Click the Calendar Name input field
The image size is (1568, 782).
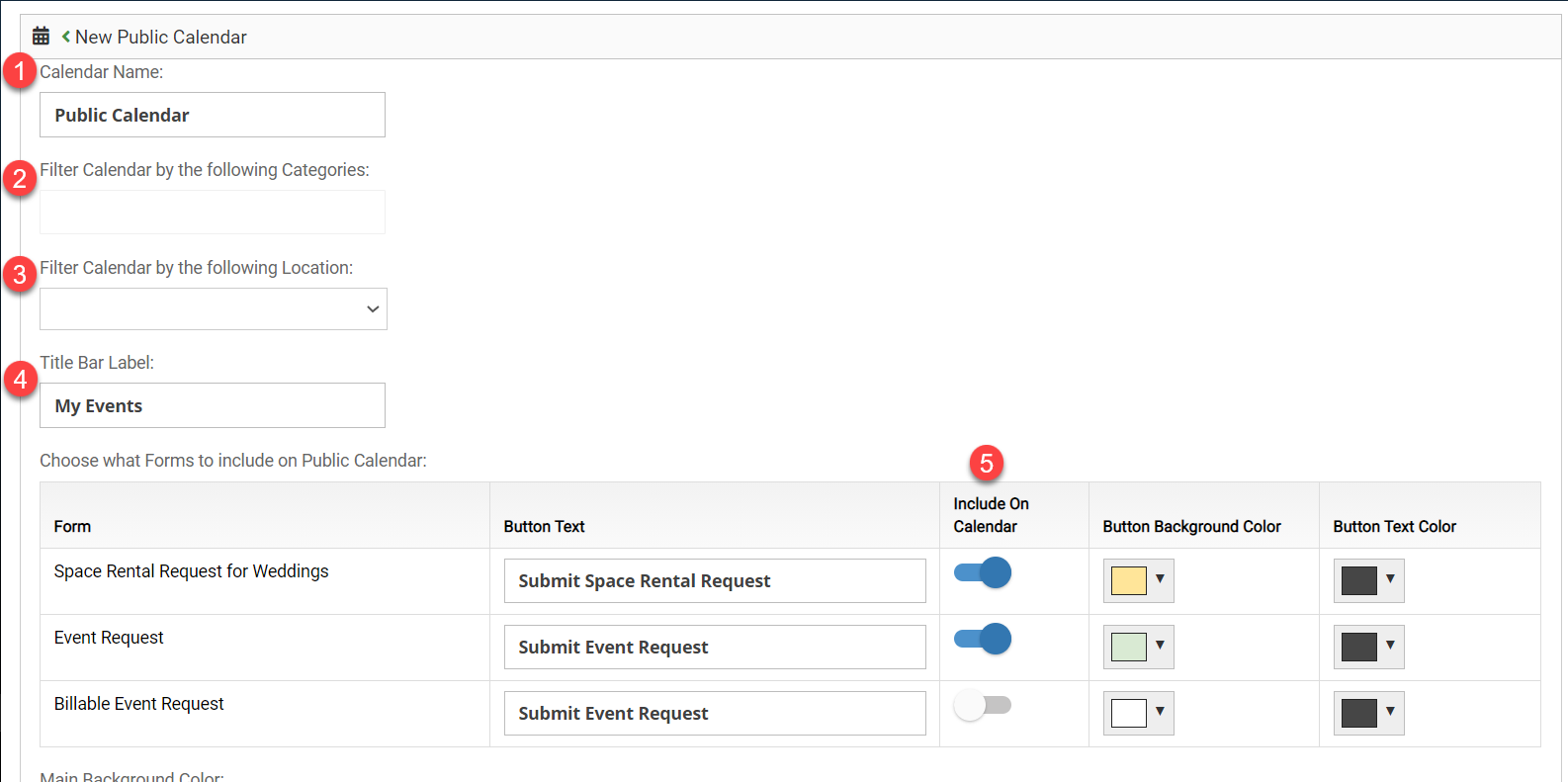[213, 115]
